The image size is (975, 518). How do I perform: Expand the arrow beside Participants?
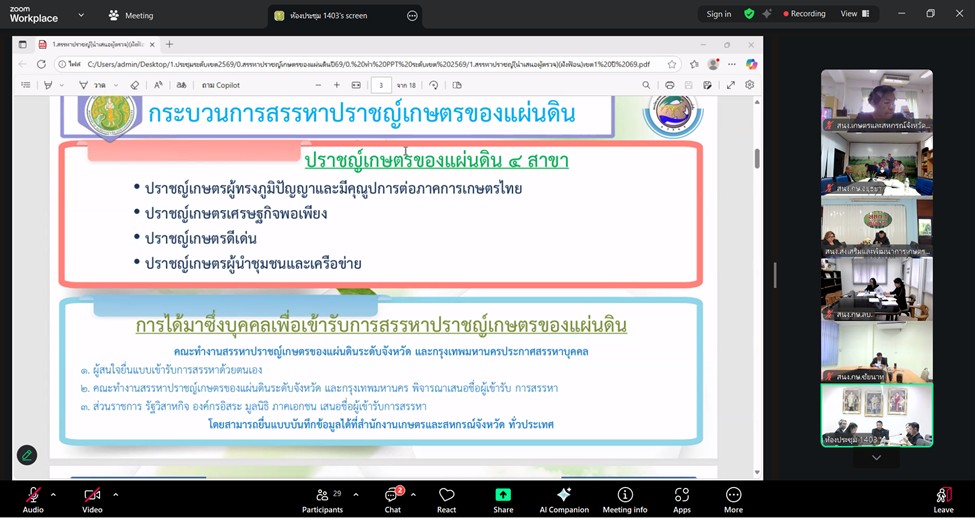click(356, 495)
